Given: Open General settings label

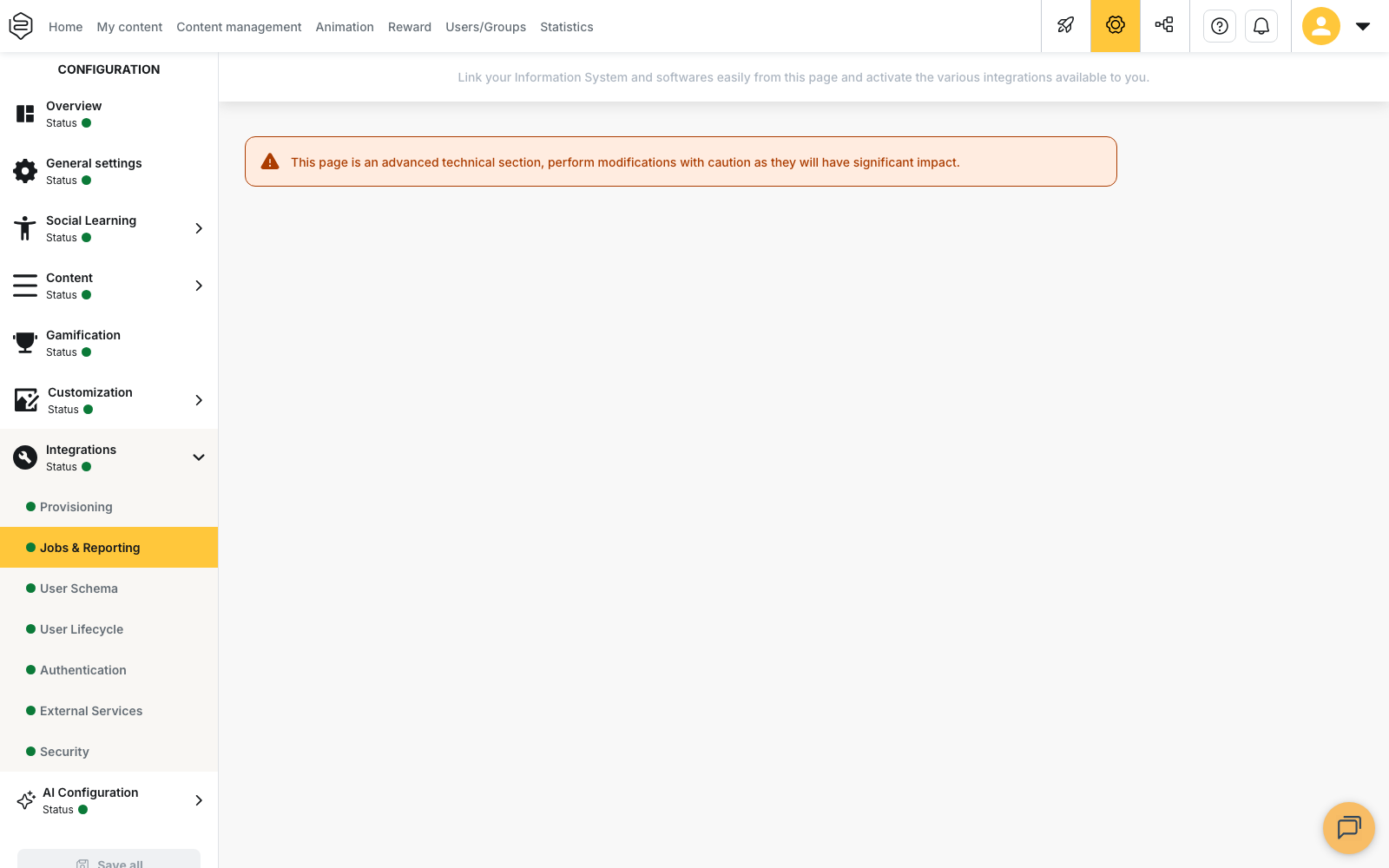Looking at the screenshot, I should pos(94,163).
